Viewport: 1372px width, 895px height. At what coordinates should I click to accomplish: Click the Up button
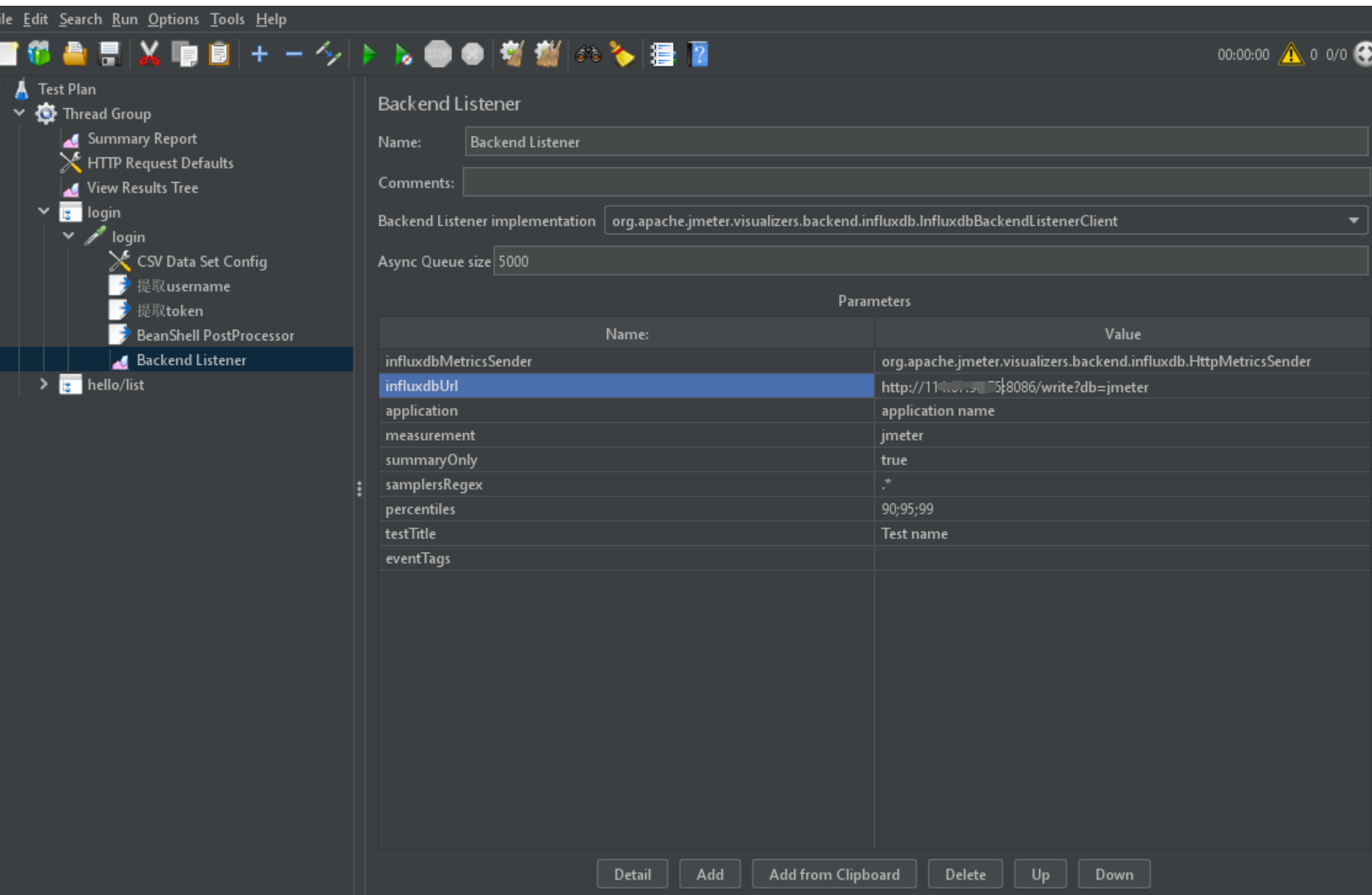(1040, 874)
